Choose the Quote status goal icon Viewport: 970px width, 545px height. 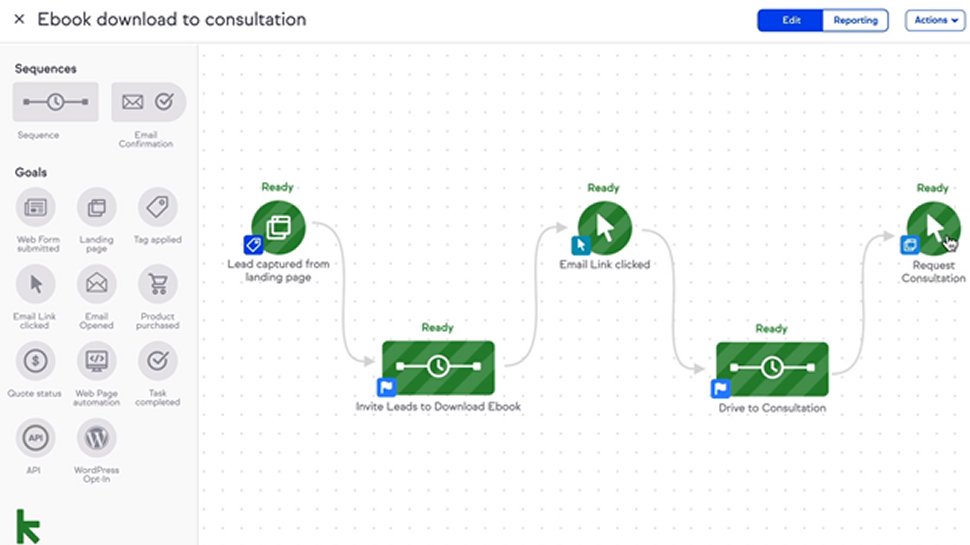(x=35, y=361)
